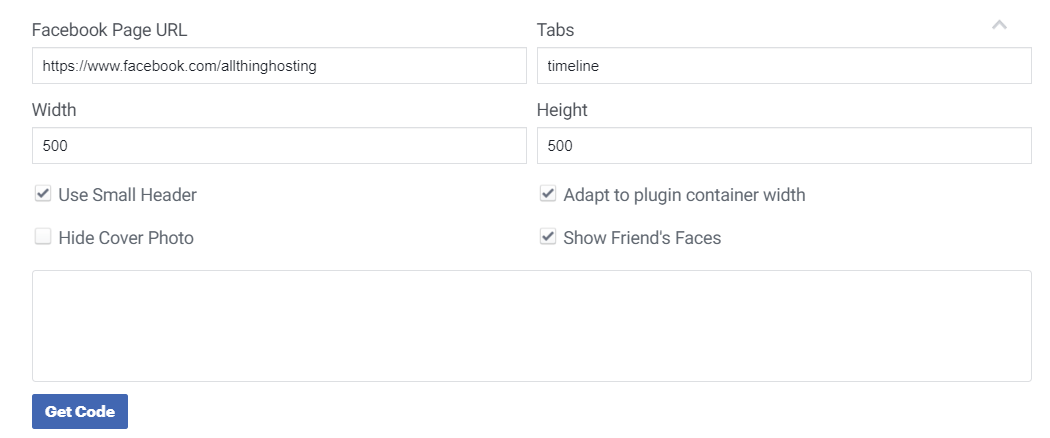
Task: Collapse the panel with the top-right chevron
Action: pos(999,25)
